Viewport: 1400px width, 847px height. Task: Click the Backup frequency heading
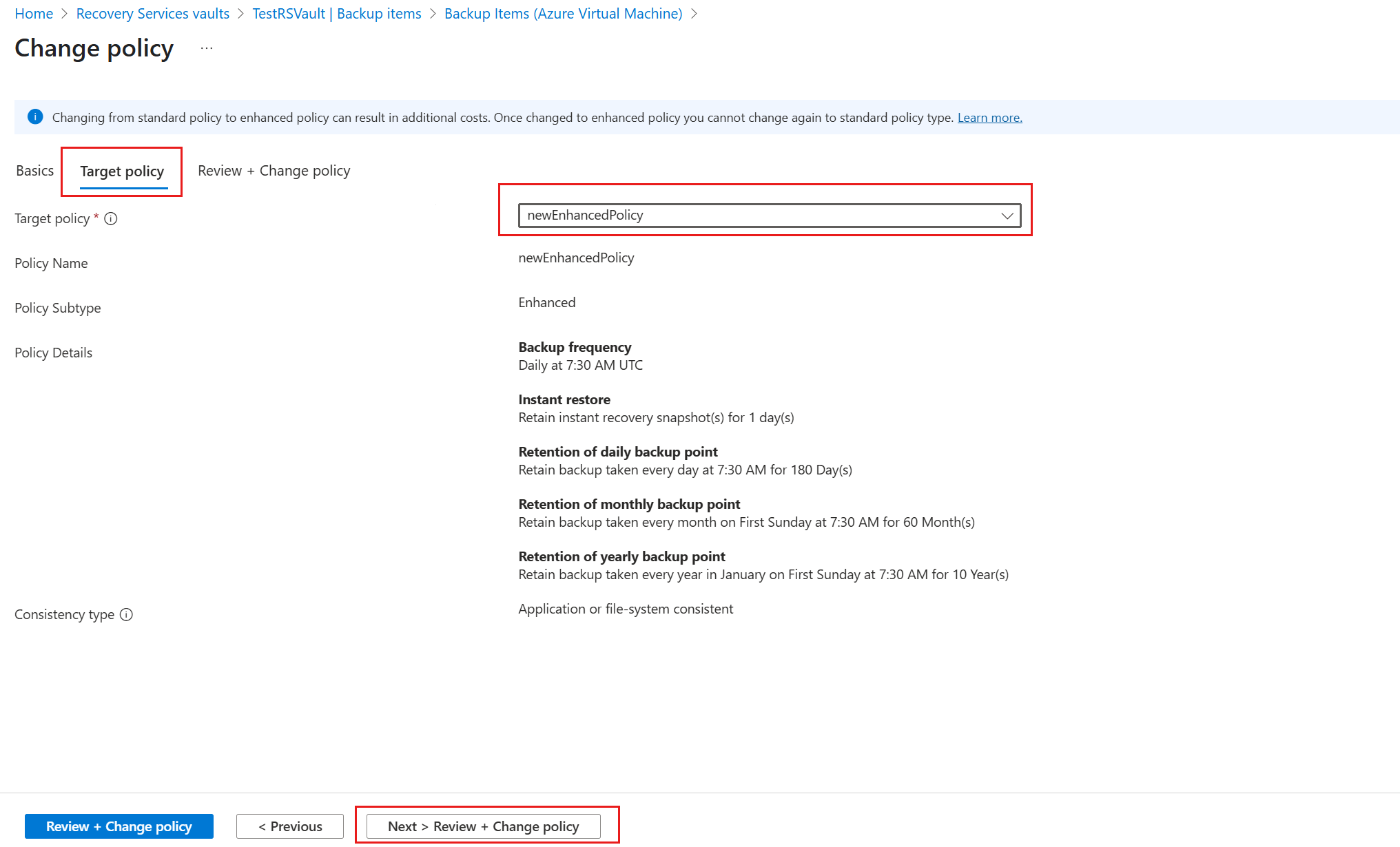(x=575, y=347)
